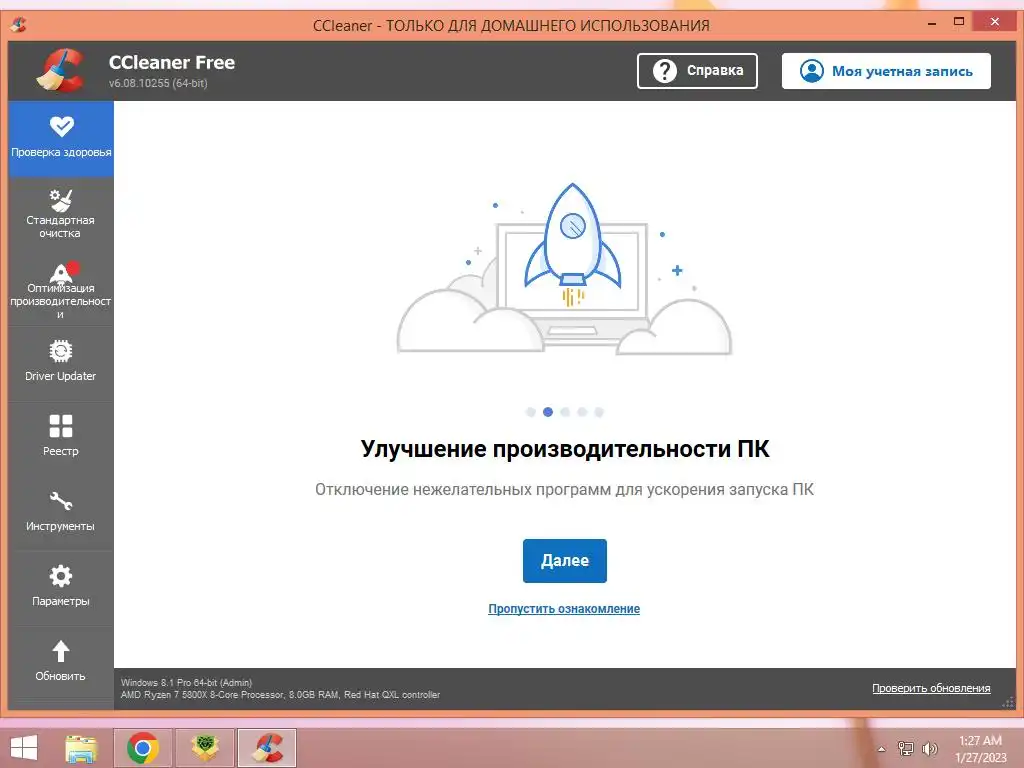1024x768 pixels.
Task: Open the Инструменты wrench section
Action: tap(61, 514)
